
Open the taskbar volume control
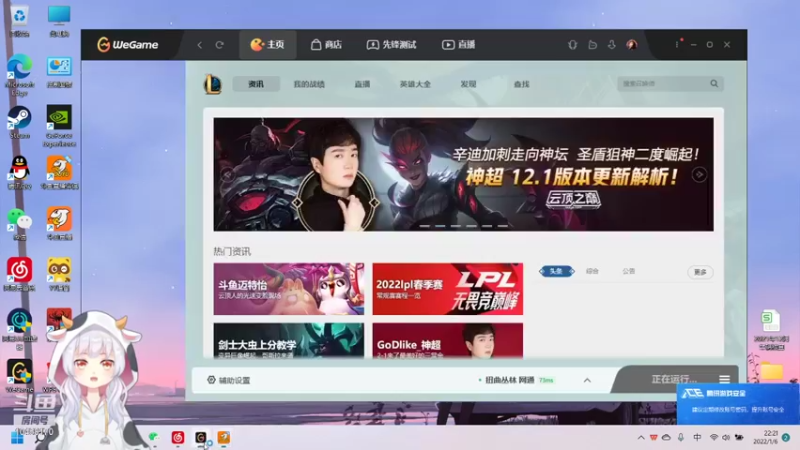coord(726,438)
